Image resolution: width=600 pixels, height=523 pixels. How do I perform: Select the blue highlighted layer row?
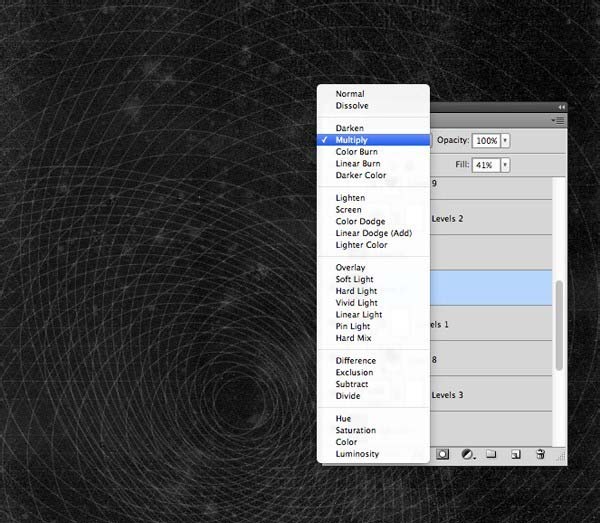491,288
